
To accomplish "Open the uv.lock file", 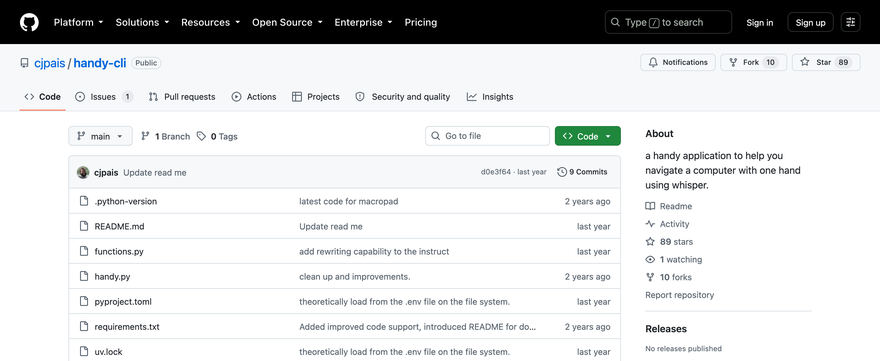I will 108,351.
